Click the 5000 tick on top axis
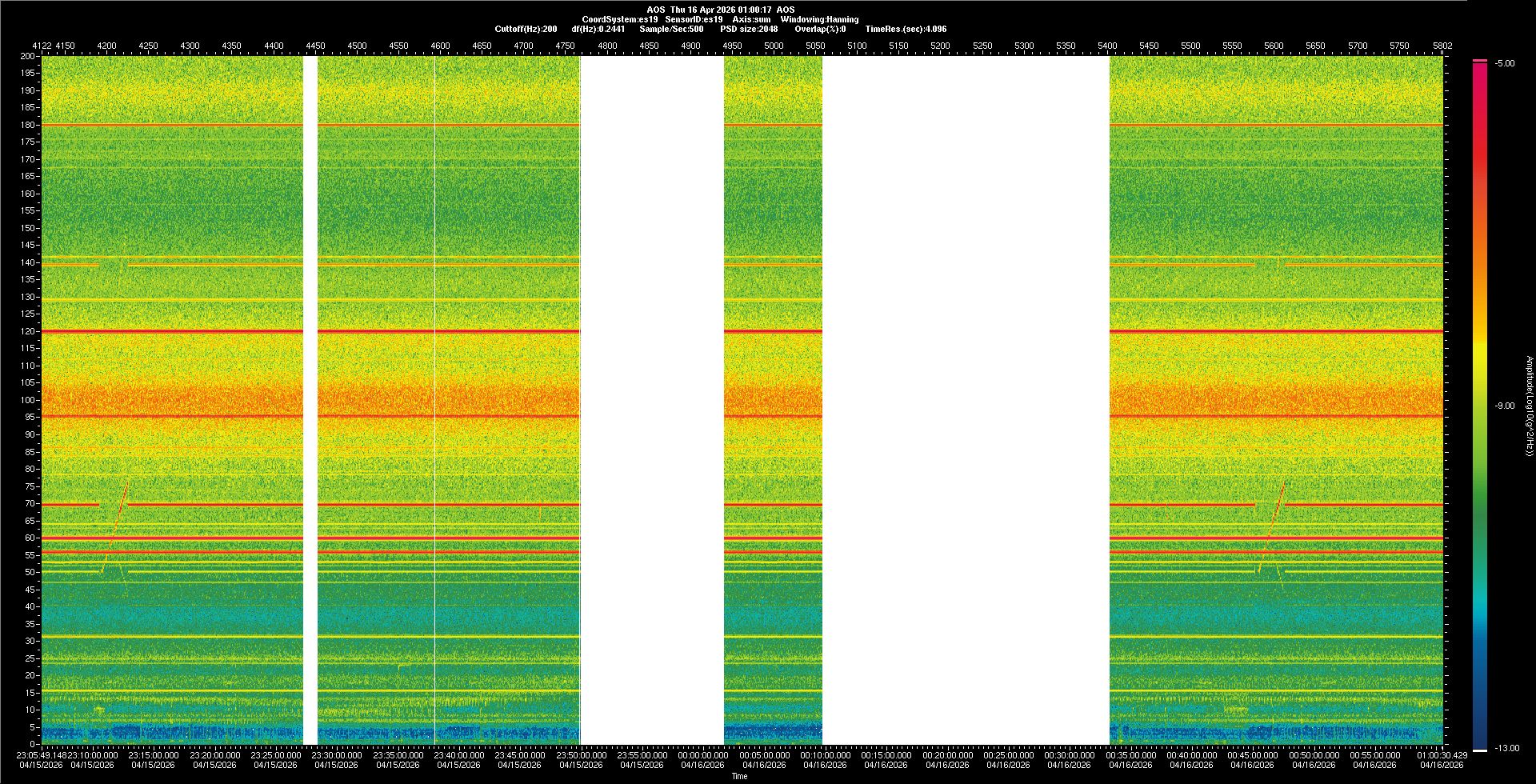The height and width of the screenshot is (784, 1536). click(x=774, y=46)
